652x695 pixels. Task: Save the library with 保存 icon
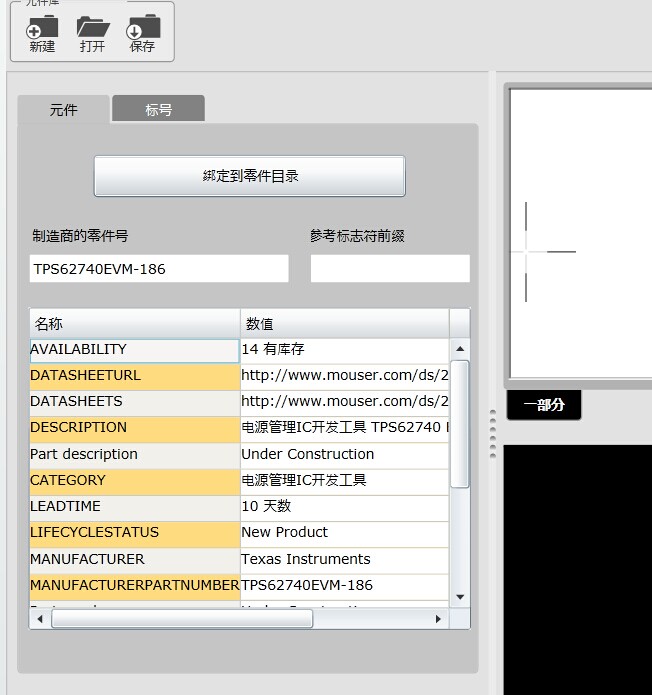point(143,33)
